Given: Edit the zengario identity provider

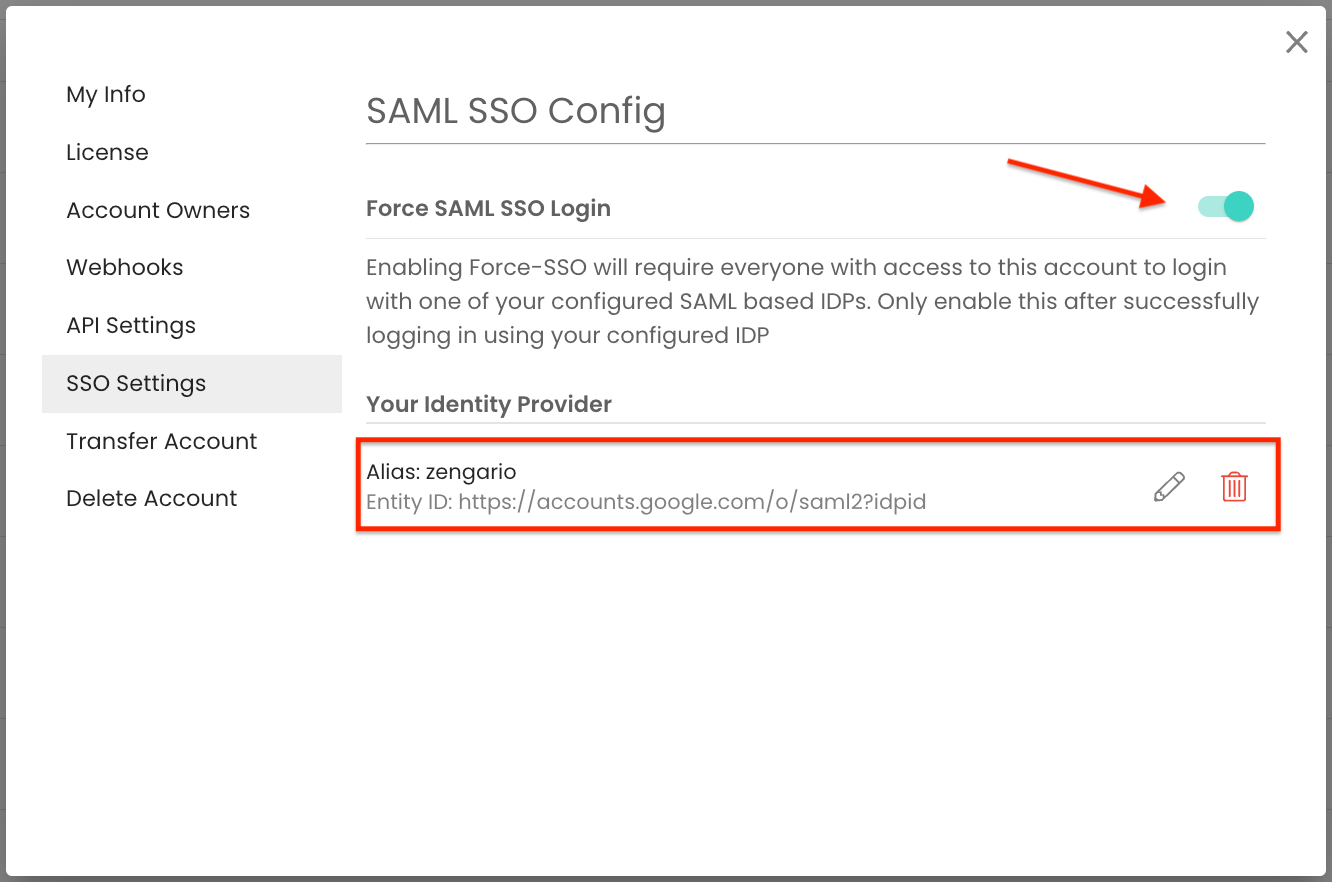Looking at the screenshot, I should pyautogui.click(x=1168, y=487).
